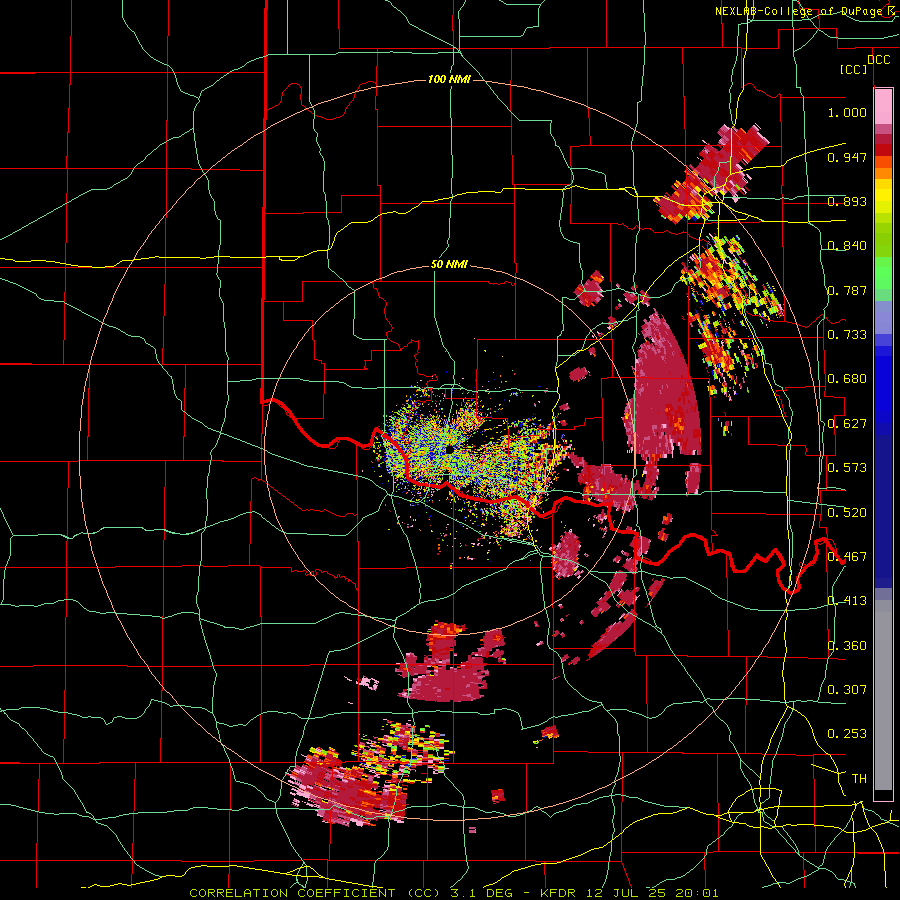Click the 0.733 legend value
This screenshot has height=900, width=900.
[x=847, y=335]
